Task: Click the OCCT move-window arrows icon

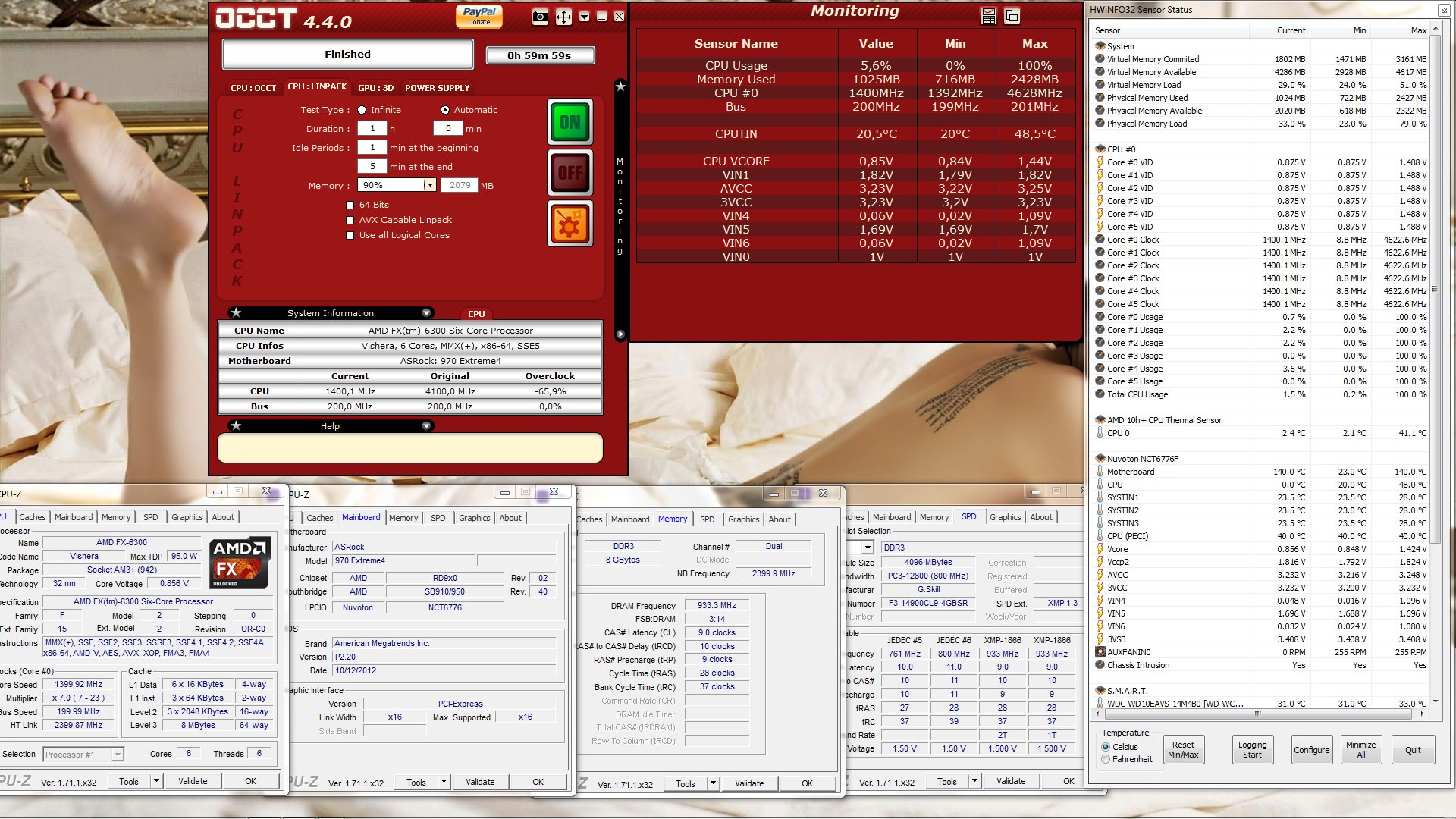Action: click(x=563, y=17)
